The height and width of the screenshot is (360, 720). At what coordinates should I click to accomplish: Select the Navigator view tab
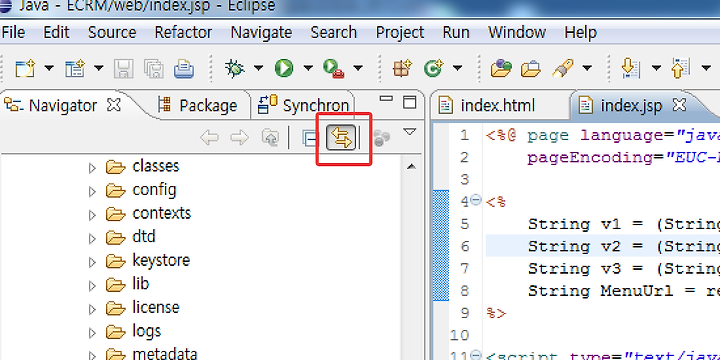(x=62, y=106)
